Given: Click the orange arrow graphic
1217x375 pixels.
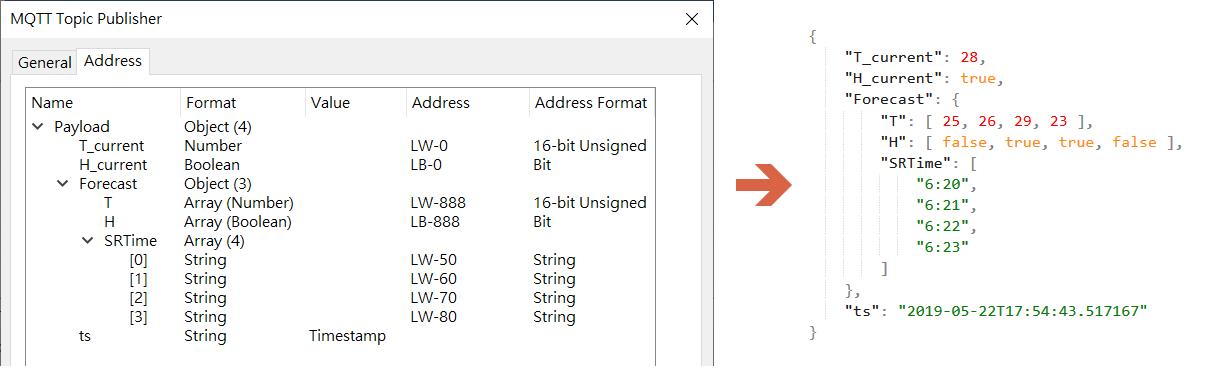Looking at the screenshot, I should click(x=764, y=186).
